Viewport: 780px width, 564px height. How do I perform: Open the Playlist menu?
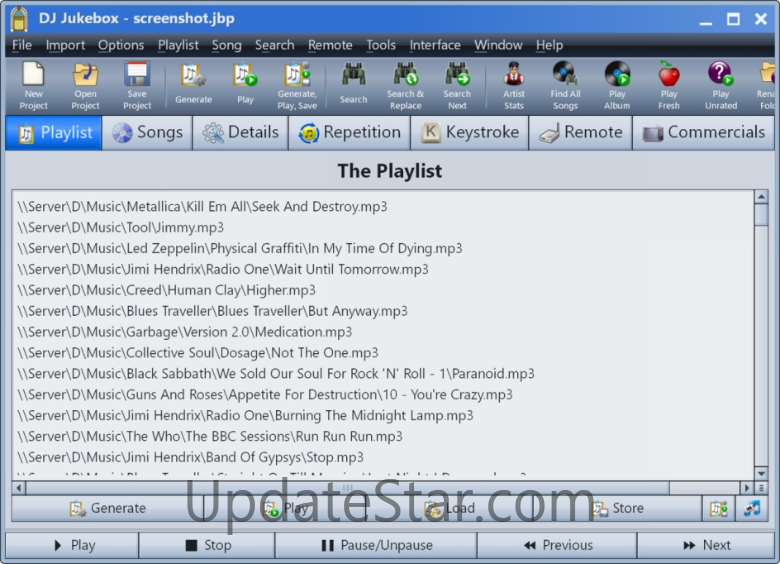click(178, 45)
